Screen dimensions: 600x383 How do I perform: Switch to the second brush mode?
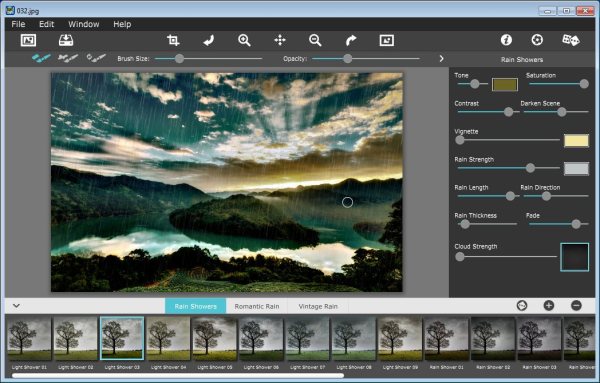click(x=68, y=58)
